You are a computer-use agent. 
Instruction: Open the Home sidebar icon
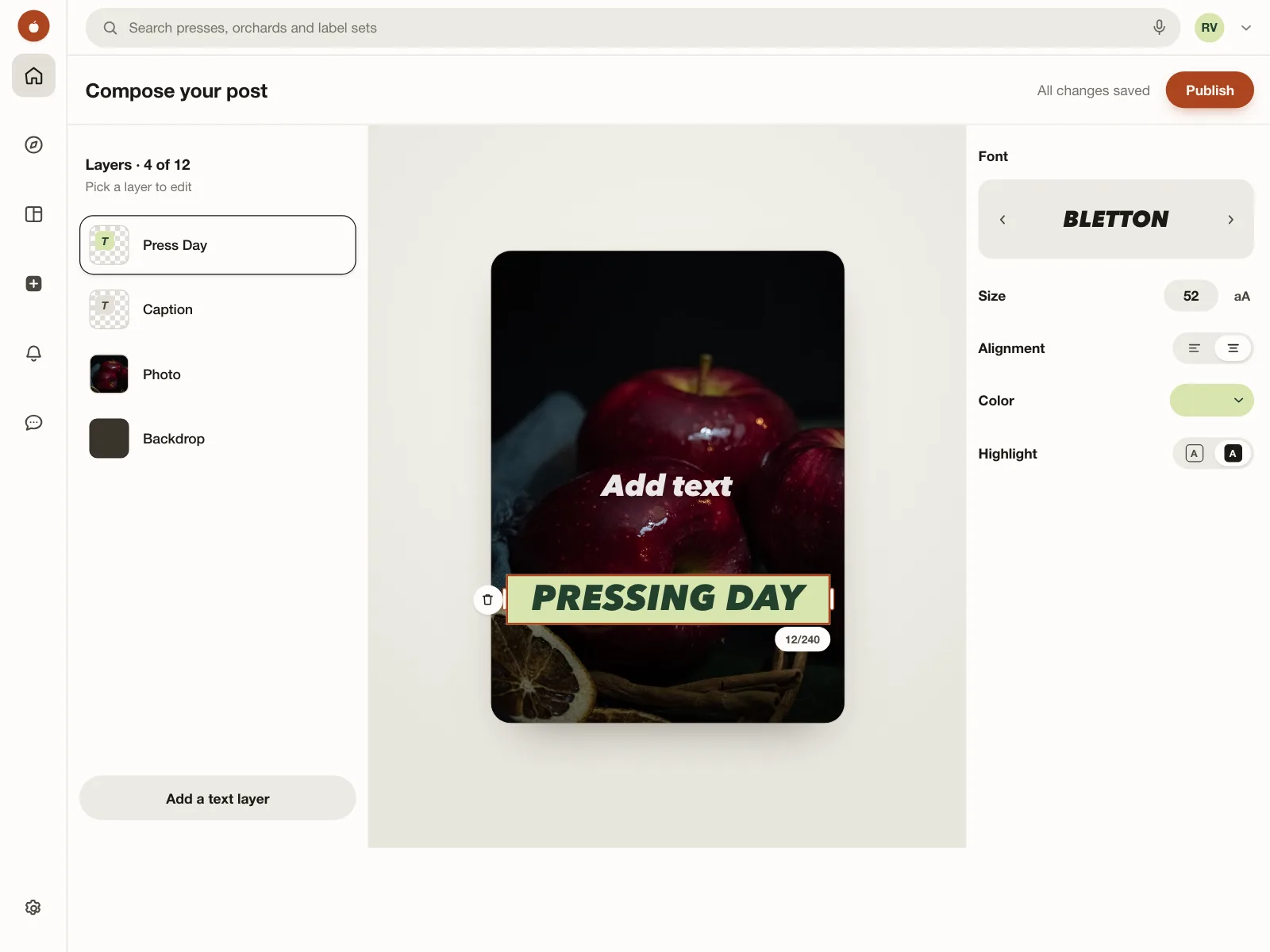(33, 76)
